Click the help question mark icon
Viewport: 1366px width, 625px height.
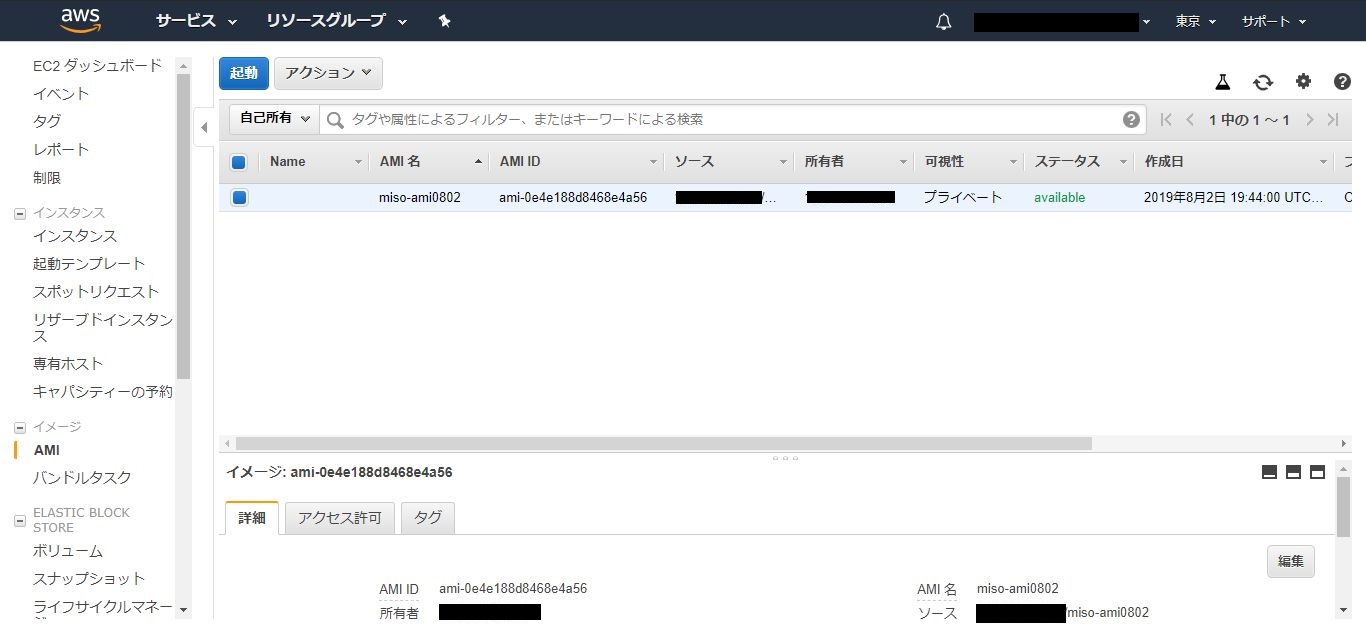tap(1342, 82)
